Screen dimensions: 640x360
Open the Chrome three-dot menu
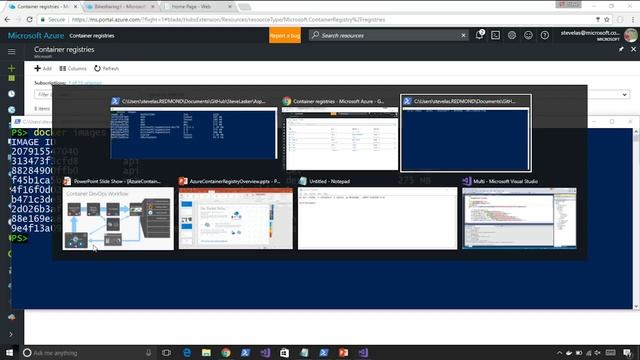coord(633,19)
